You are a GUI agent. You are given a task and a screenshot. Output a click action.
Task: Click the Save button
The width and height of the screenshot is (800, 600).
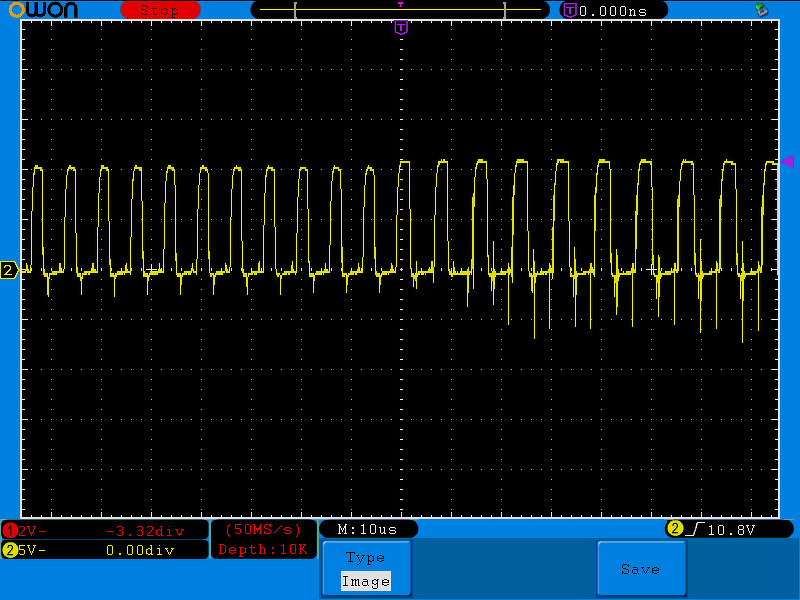point(641,568)
